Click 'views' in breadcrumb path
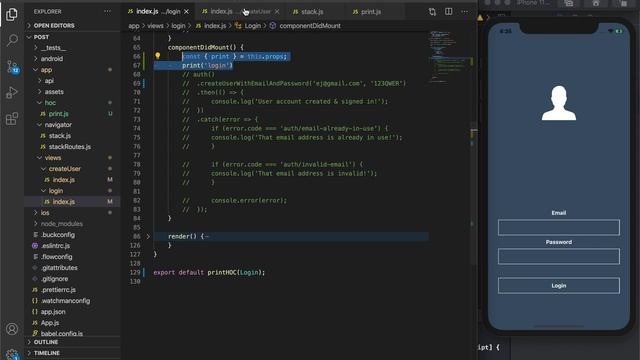 pyautogui.click(x=155, y=26)
